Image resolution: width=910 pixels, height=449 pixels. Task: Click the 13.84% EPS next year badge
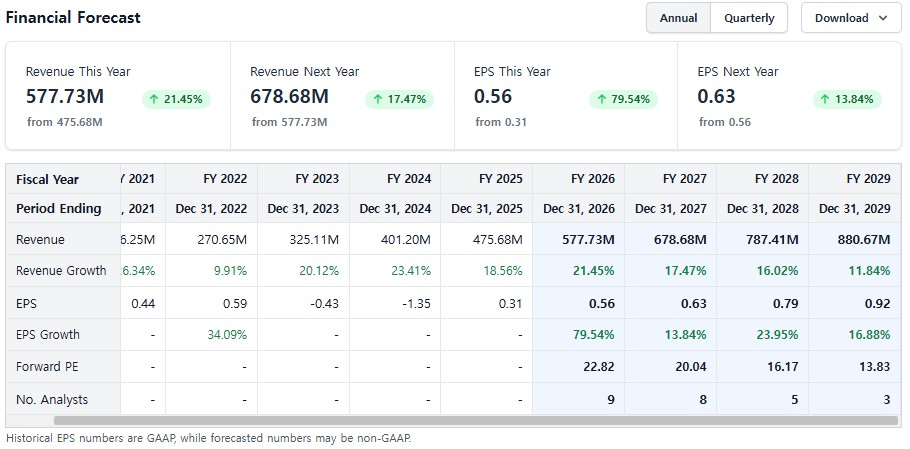pos(847,99)
